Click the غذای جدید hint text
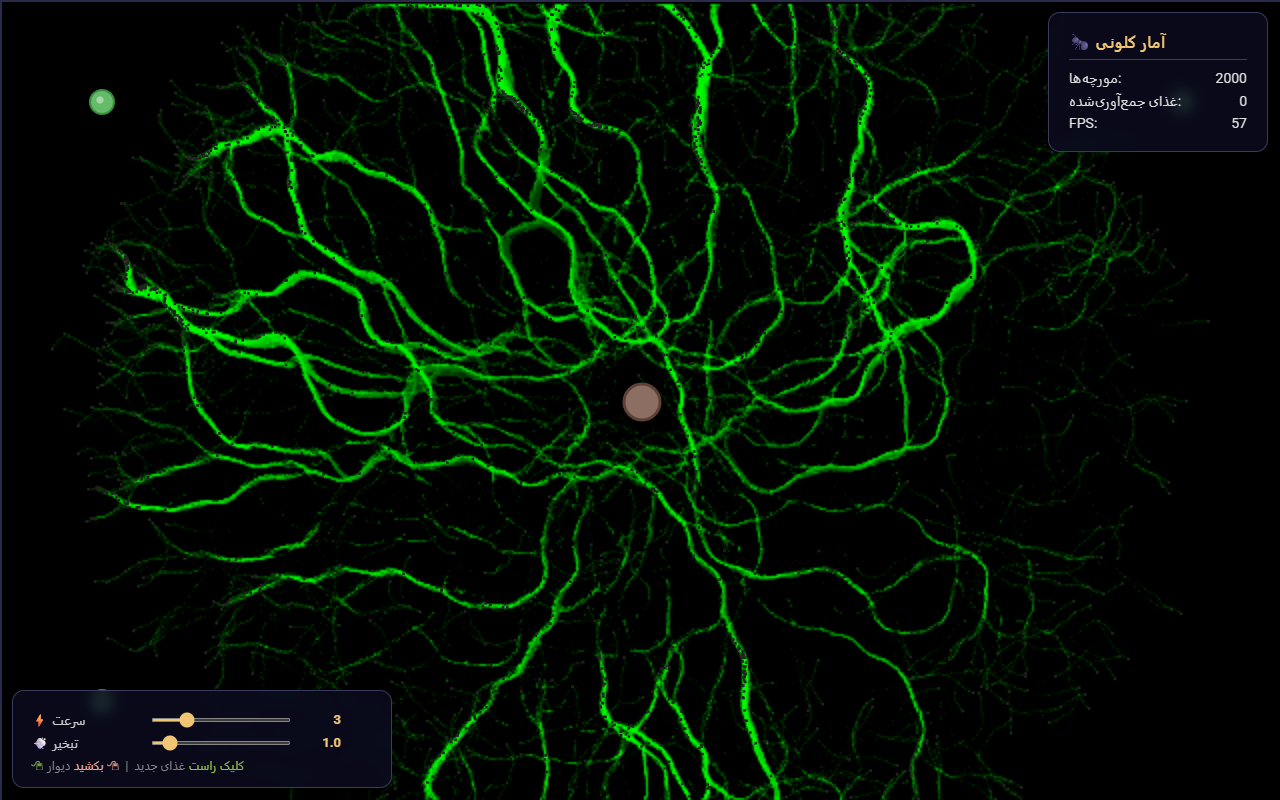The height and width of the screenshot is (800, 1280). click(160, 766)
